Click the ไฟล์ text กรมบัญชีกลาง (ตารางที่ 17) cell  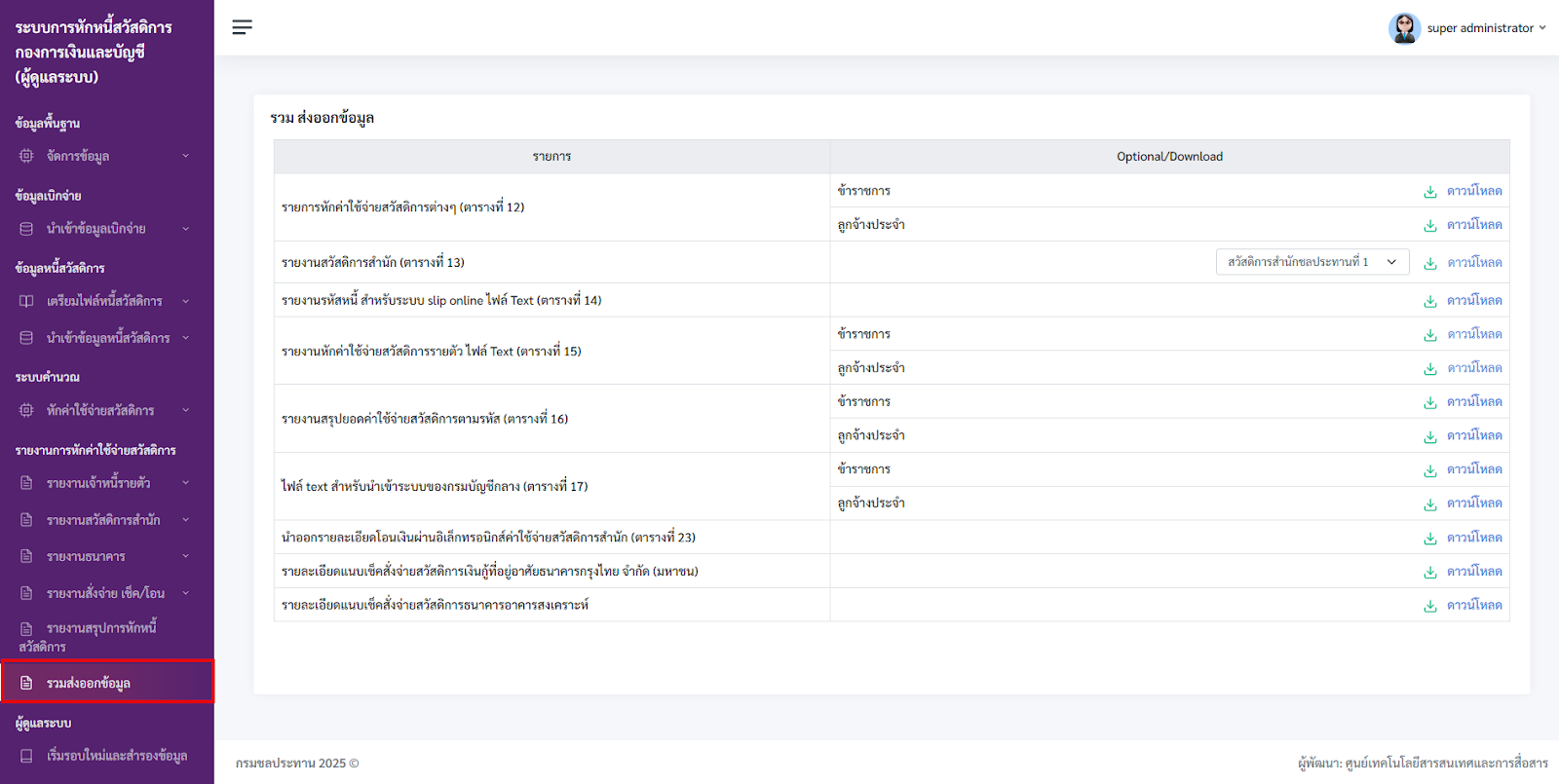pyautogui.click(x=551, y=487)
